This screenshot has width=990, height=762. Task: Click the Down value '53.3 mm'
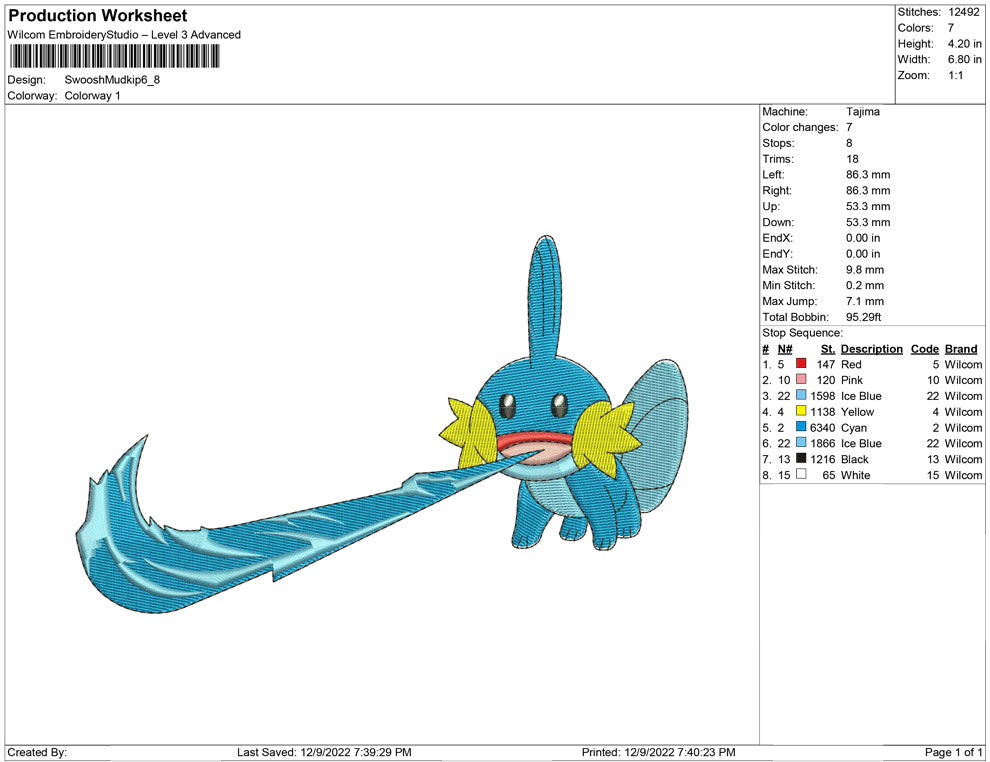pos(868,222)
